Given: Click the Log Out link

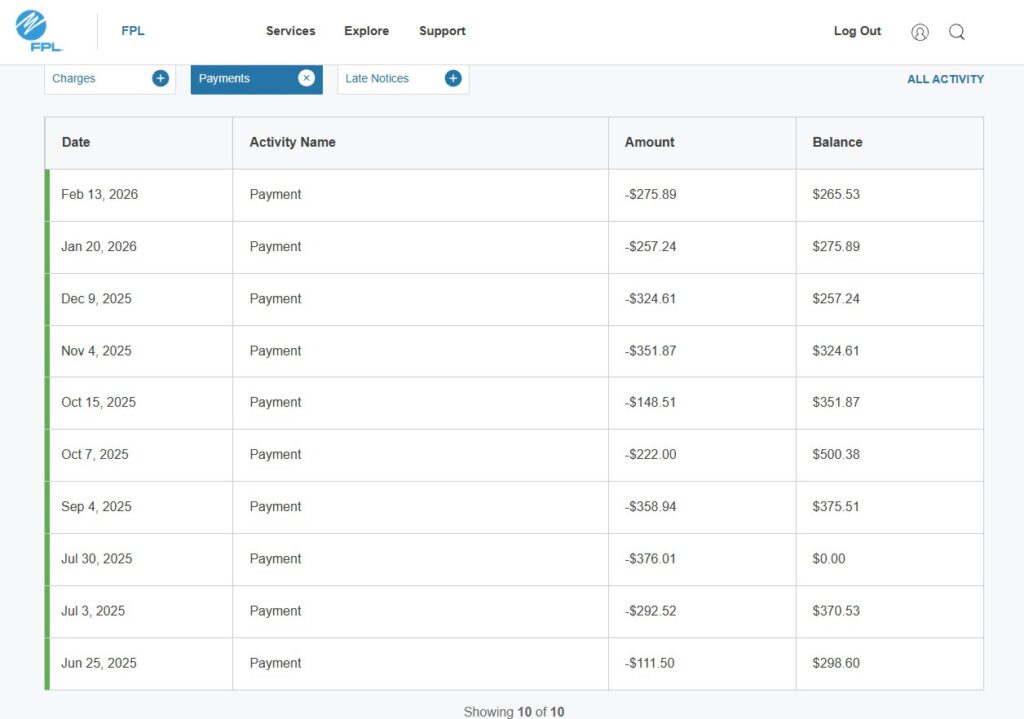Looking at the screenshot, I should click(857, 31).
